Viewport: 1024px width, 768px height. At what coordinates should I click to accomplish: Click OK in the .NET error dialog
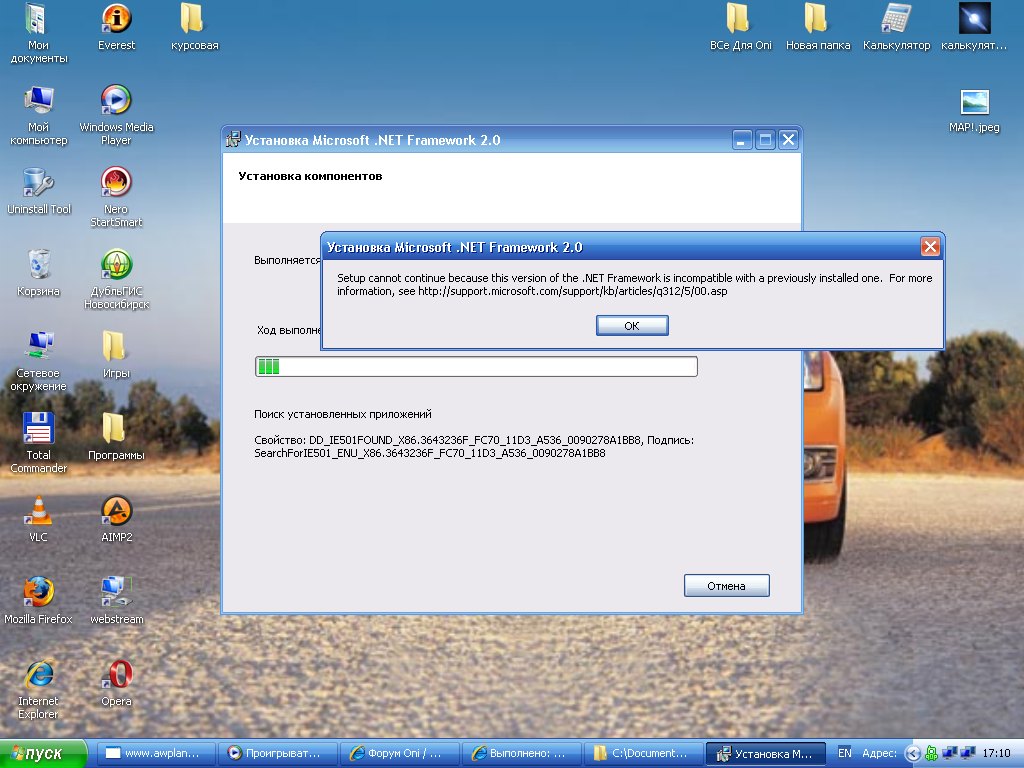[631, 326]
